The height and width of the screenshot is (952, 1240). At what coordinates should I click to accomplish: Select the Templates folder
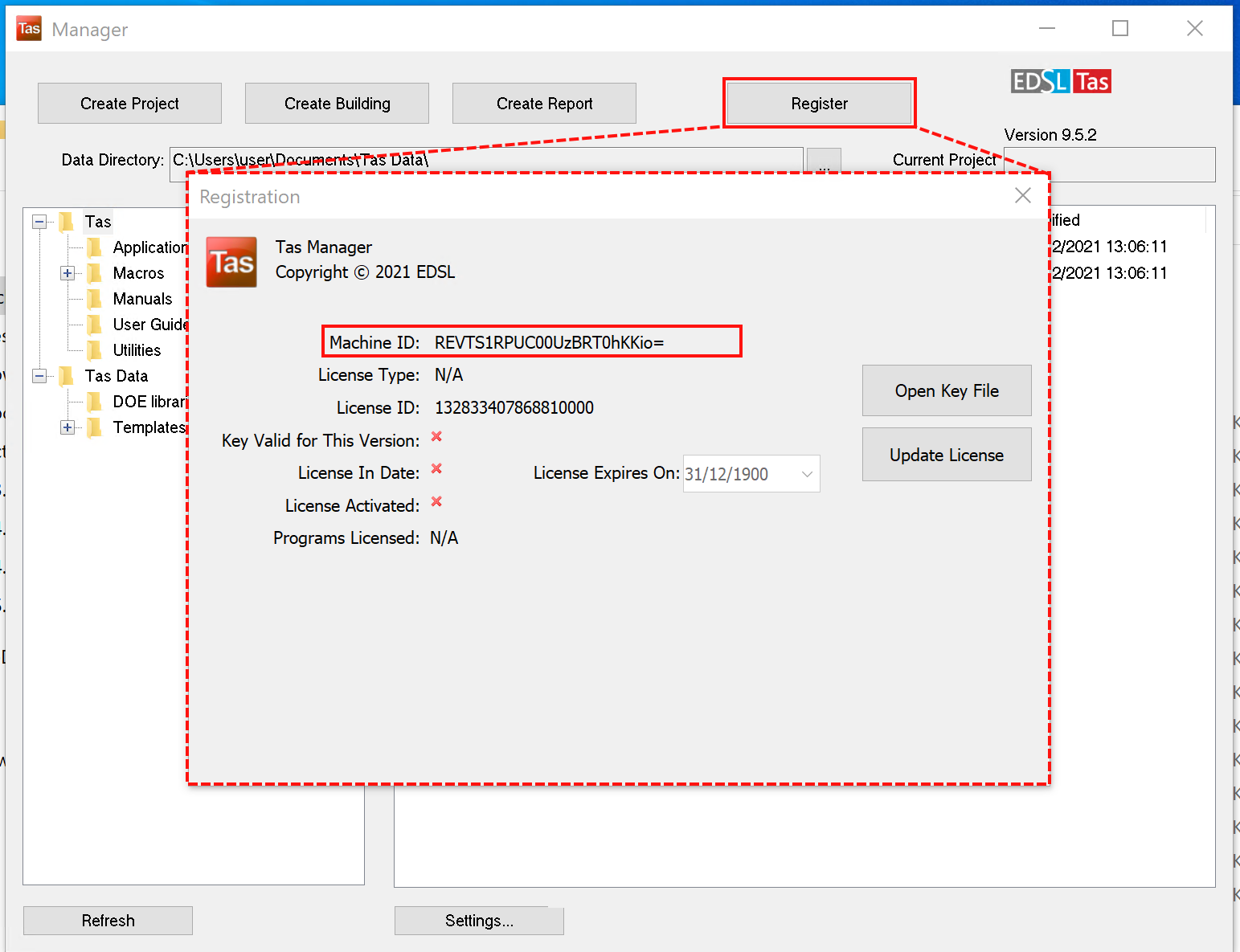pyautogui.click(x=149, y=427)
